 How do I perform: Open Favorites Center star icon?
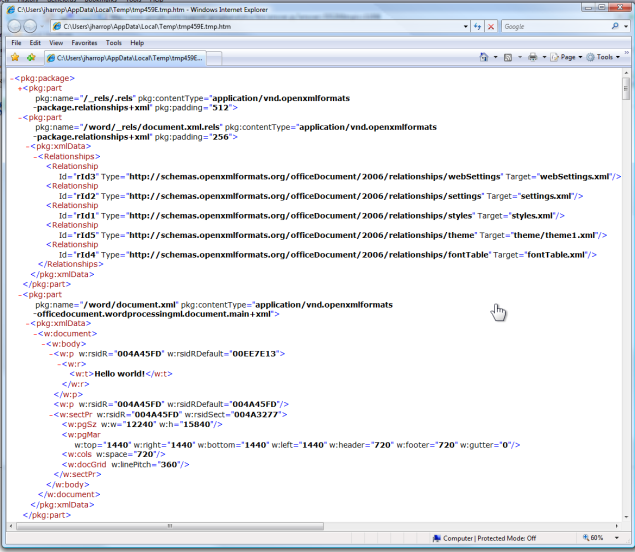click(x=15, y=58)
